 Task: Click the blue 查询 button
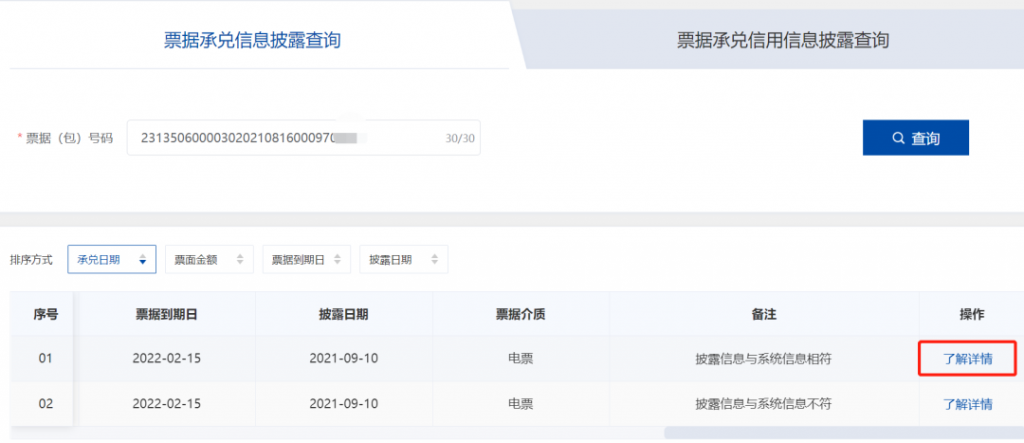[916, 138]
